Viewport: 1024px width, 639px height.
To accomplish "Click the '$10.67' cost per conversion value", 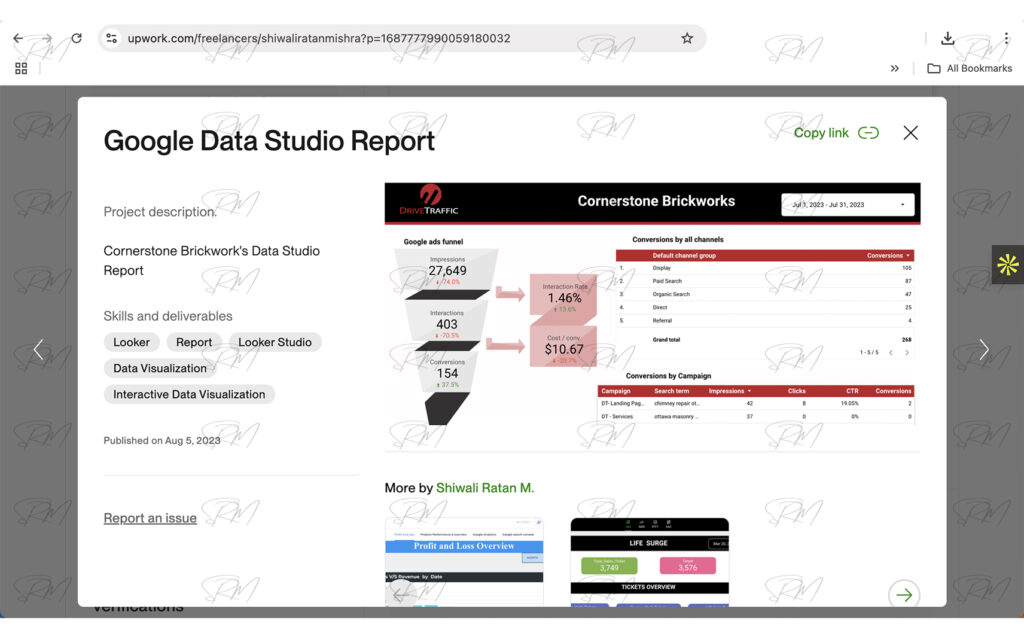I will (x=564, y=349).
